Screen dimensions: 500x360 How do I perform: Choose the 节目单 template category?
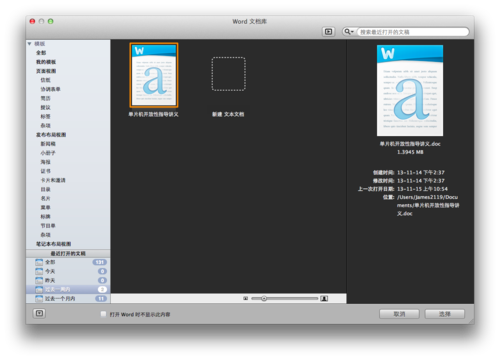pyautogui.click(x=48, y=226)
